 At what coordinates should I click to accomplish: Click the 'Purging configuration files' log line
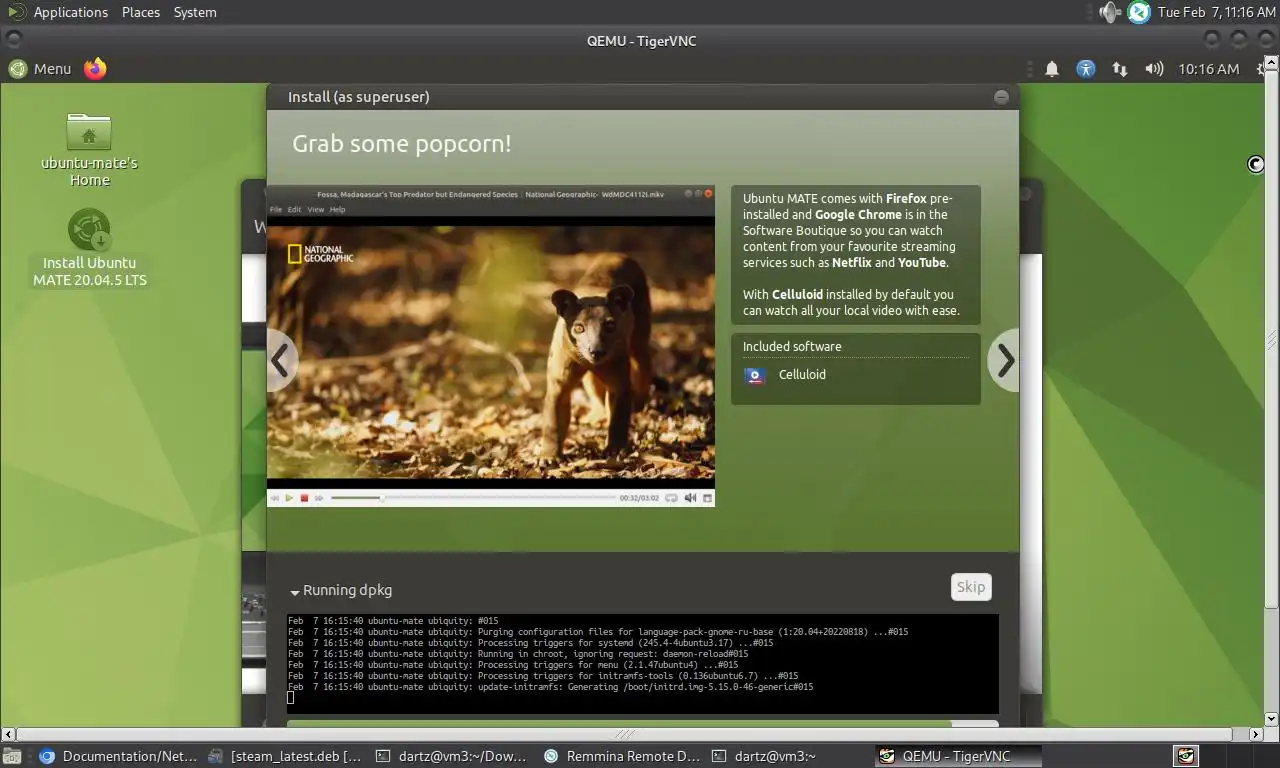[598, 632]
